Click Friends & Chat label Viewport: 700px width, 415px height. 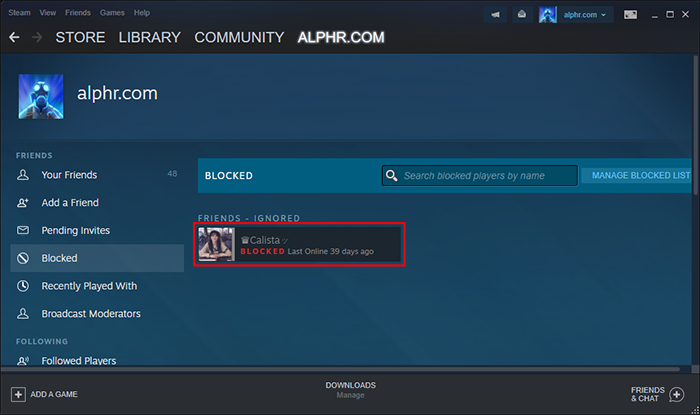647,394
